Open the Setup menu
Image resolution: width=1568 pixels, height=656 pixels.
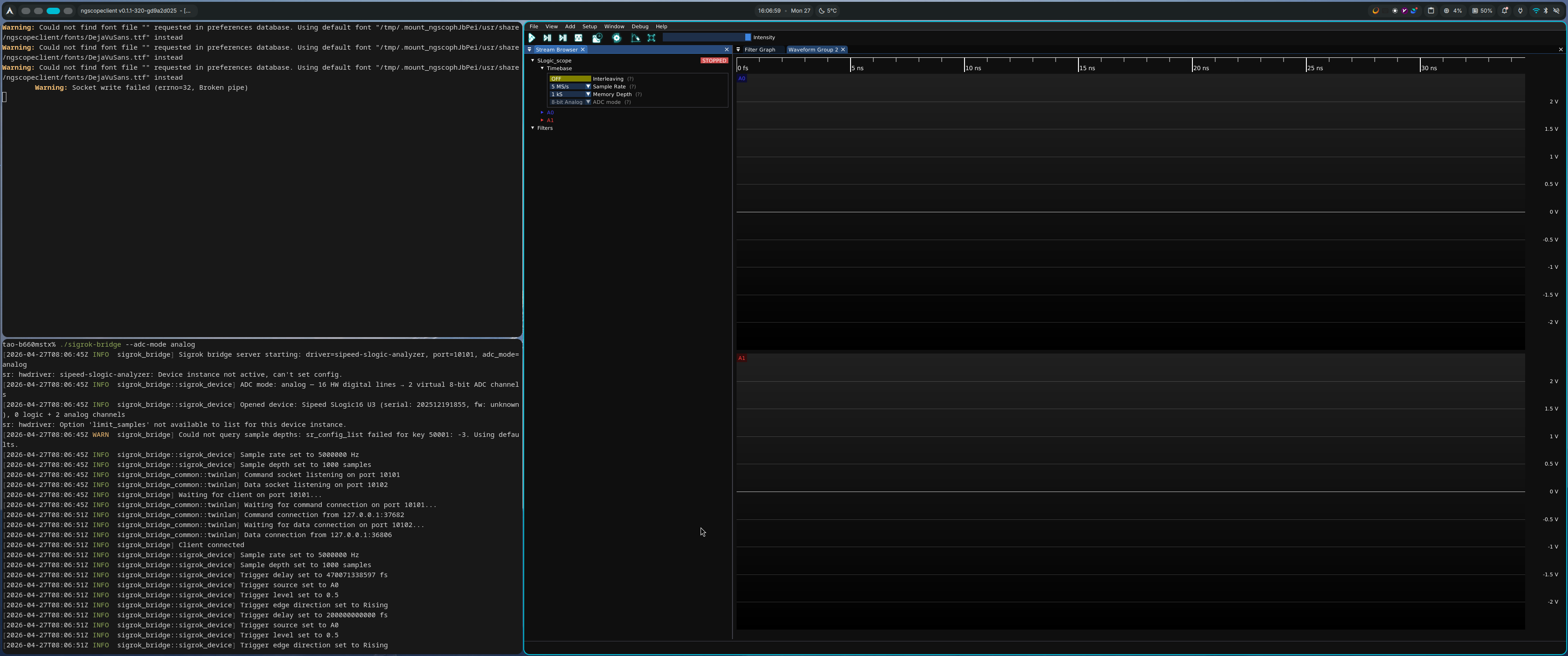coord(589,26)
